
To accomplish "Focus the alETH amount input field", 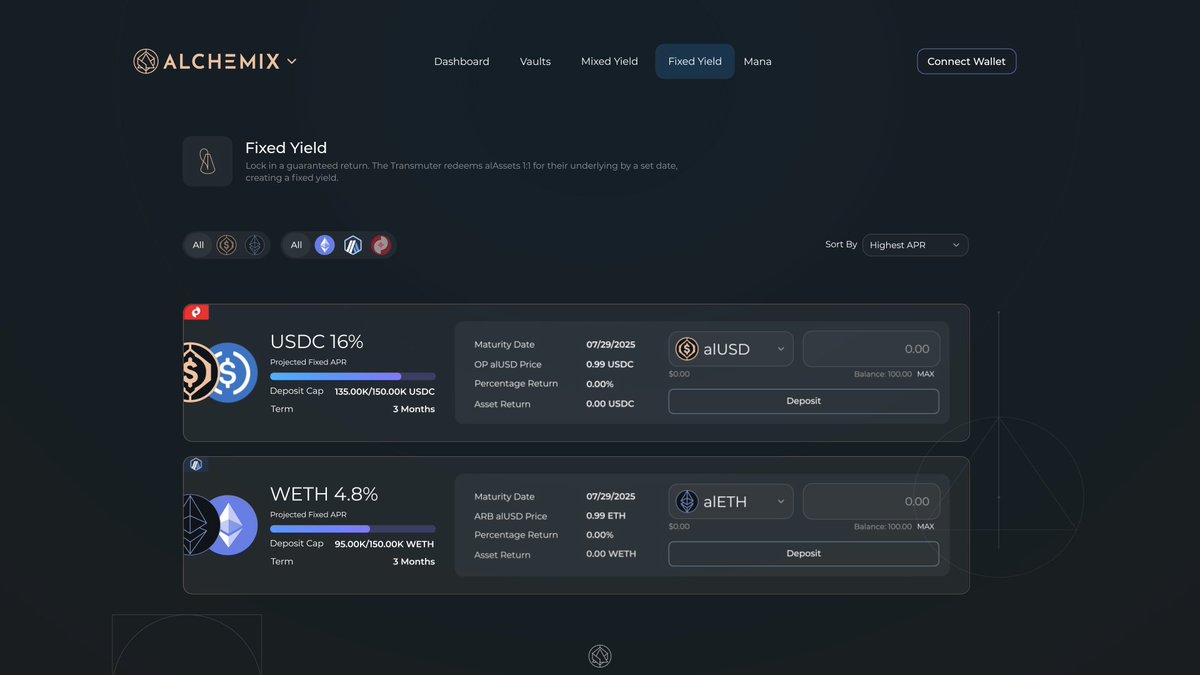I will [871, 501].
